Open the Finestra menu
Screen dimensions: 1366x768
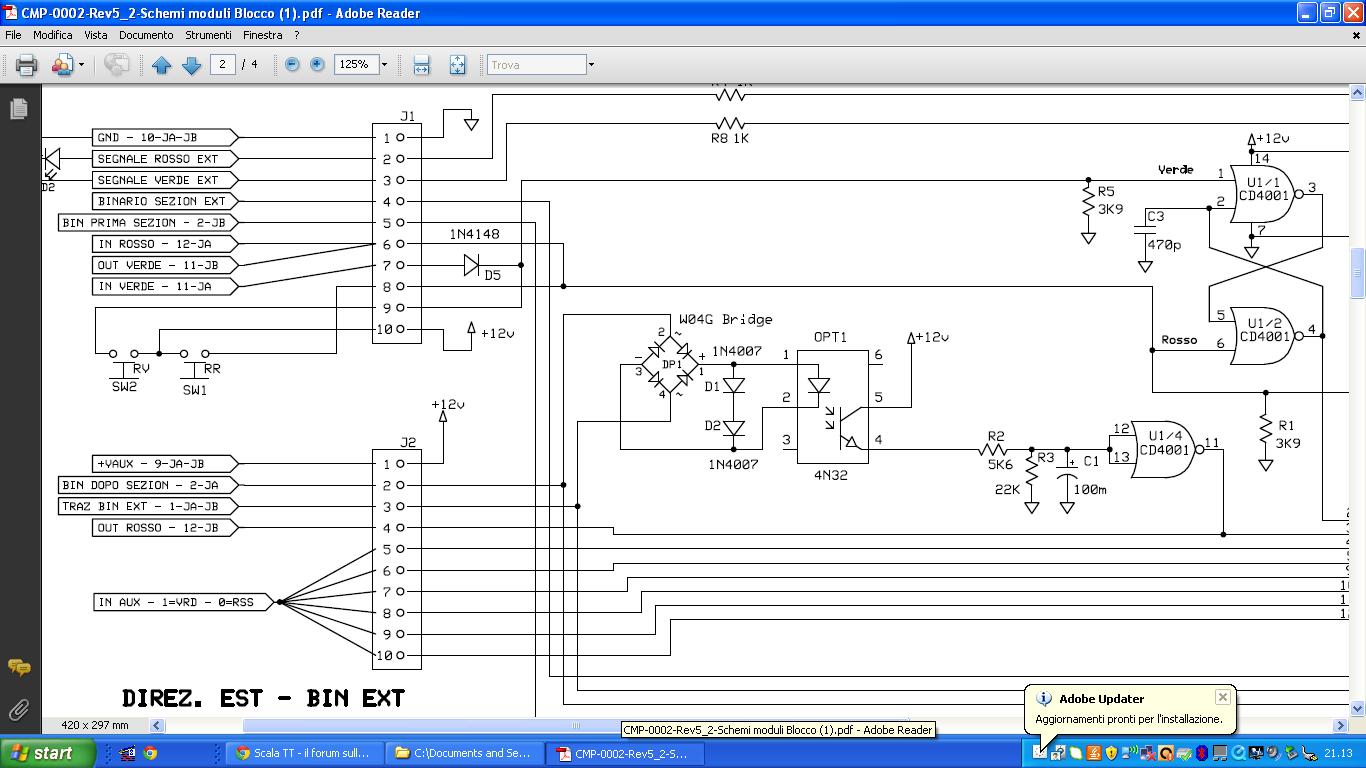click(x=263, y=35)
